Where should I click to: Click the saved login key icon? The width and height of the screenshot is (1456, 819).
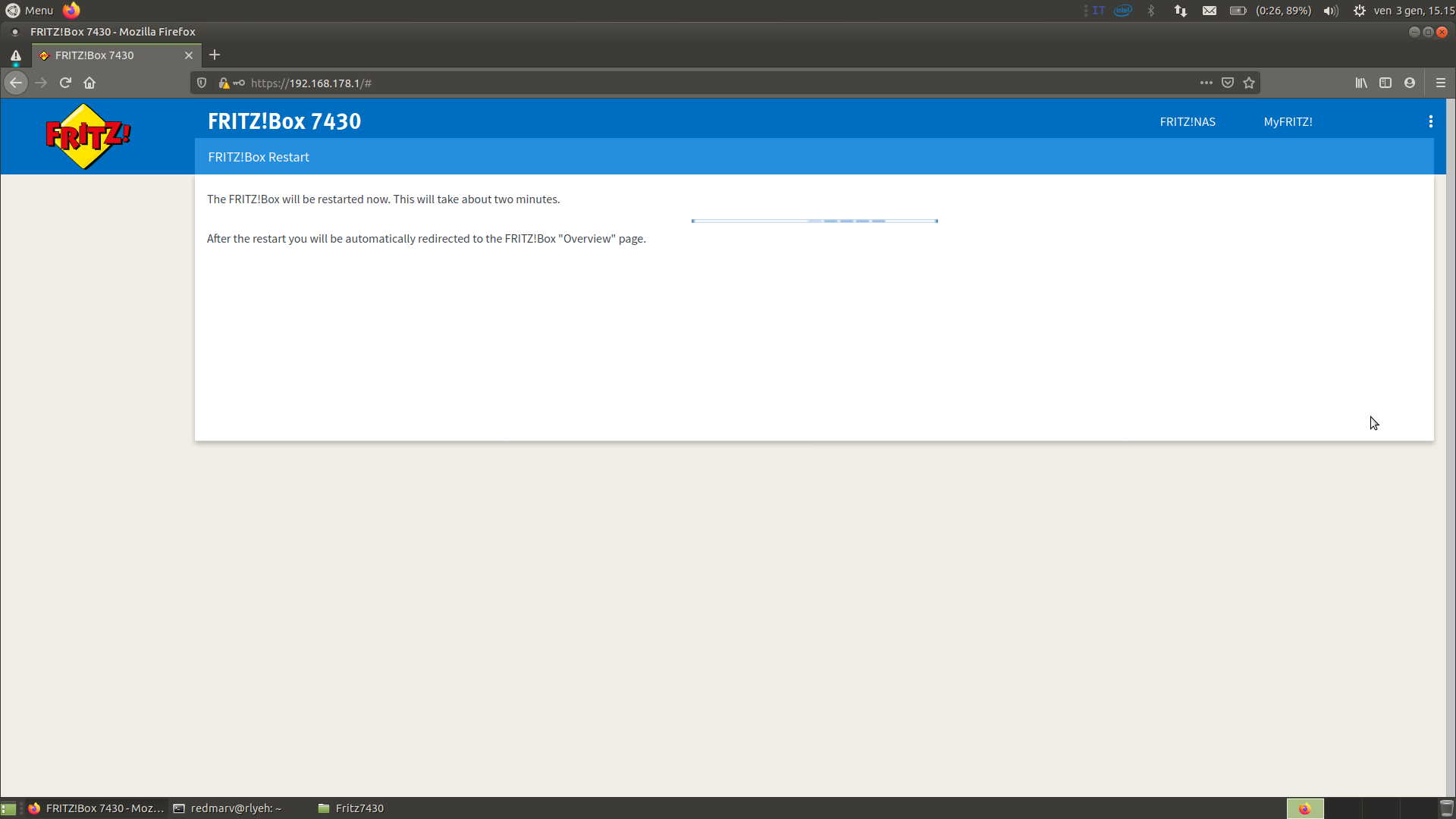239,83
